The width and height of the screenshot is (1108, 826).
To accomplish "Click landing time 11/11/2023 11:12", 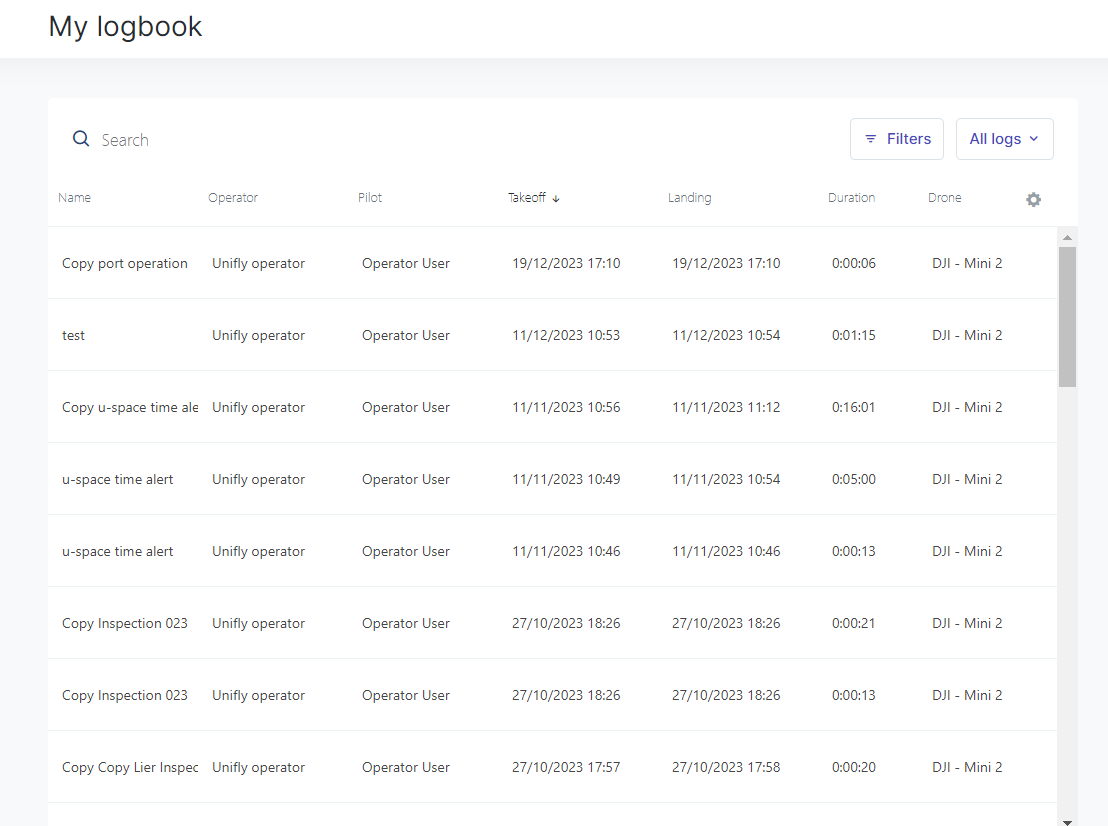I will [725, 407].
